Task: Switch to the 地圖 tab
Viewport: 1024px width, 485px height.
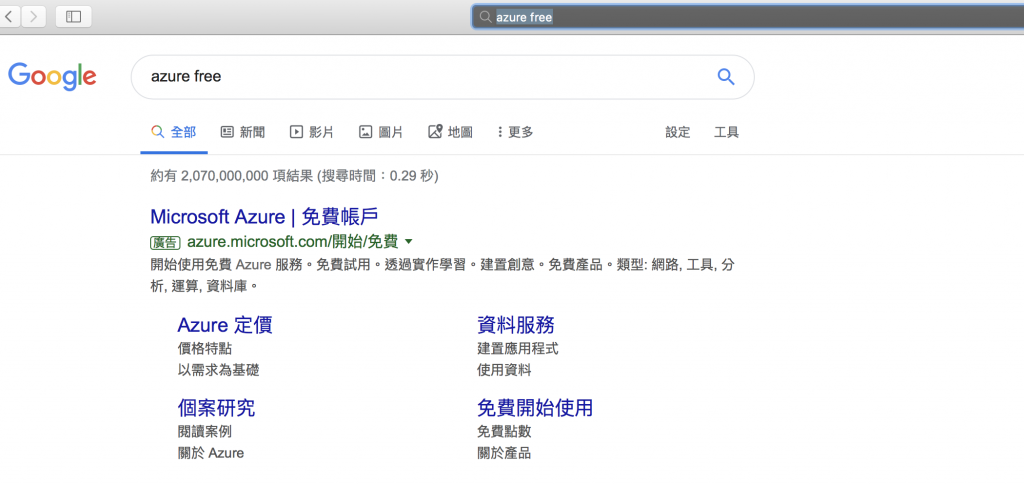Action: click(x=451, y=133)
